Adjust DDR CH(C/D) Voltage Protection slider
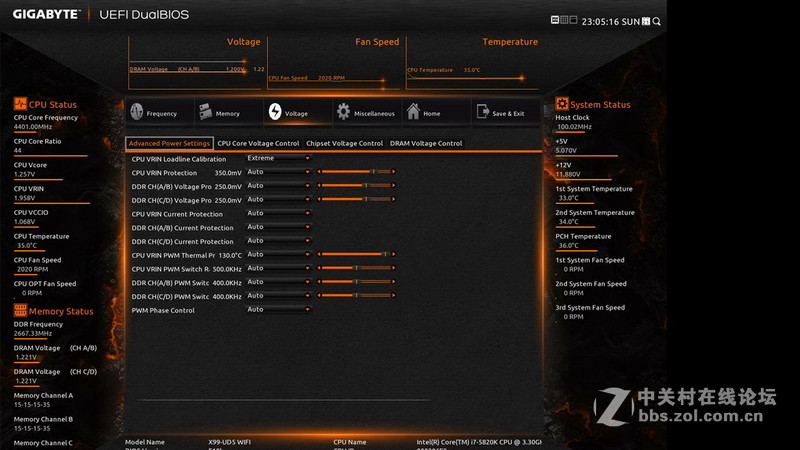 [x=356, y=199]
